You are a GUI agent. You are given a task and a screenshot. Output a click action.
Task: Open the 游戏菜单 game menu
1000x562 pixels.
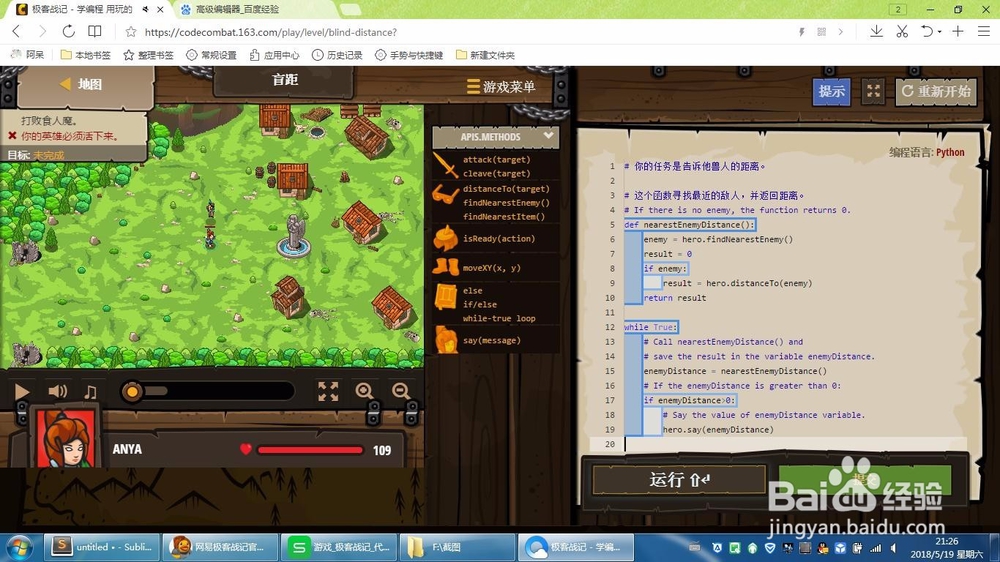click(501, 86)
